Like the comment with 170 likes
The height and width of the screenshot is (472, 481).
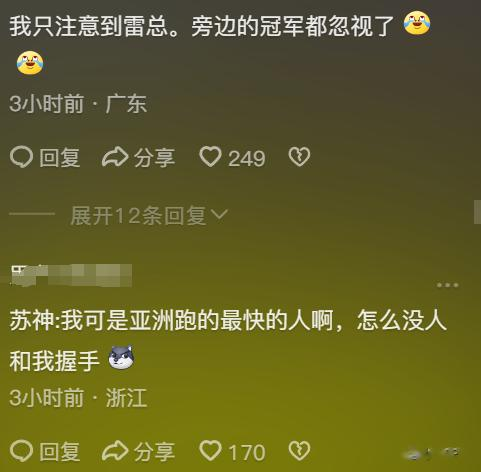(210, 451)
